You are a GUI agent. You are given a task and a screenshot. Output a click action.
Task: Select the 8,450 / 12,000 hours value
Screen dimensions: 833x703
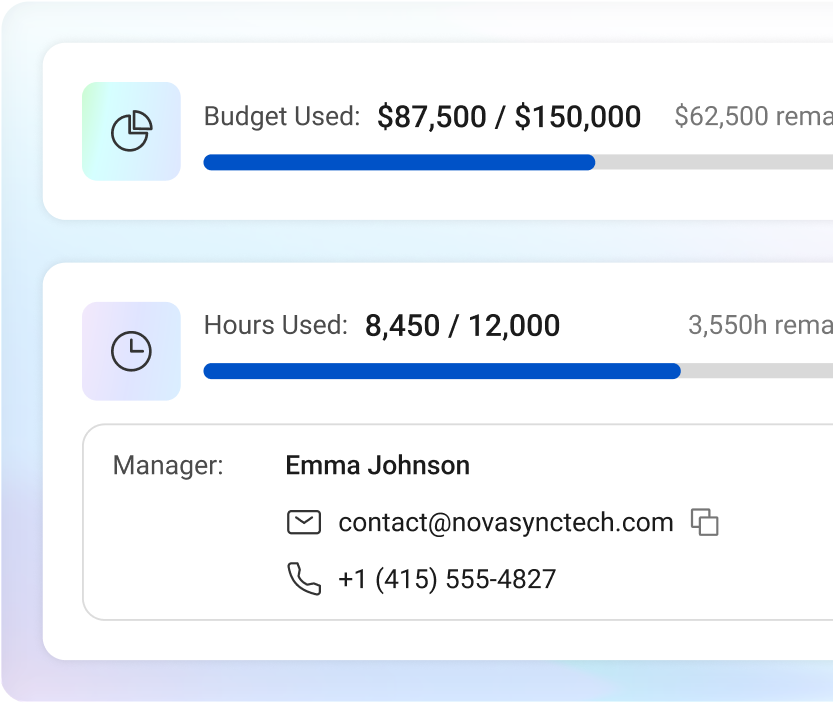click(x=462, y=326)
